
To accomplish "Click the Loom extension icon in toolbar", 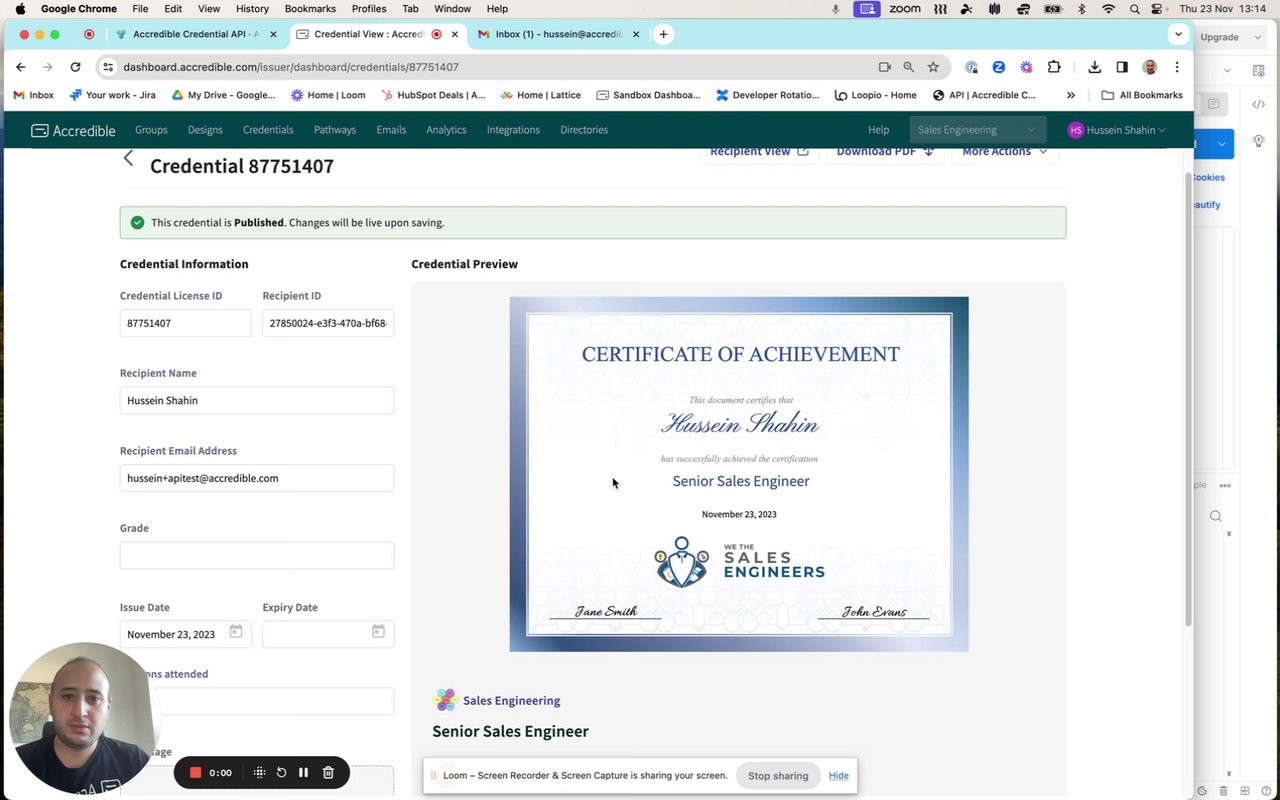I will [x=1026, y=67].
